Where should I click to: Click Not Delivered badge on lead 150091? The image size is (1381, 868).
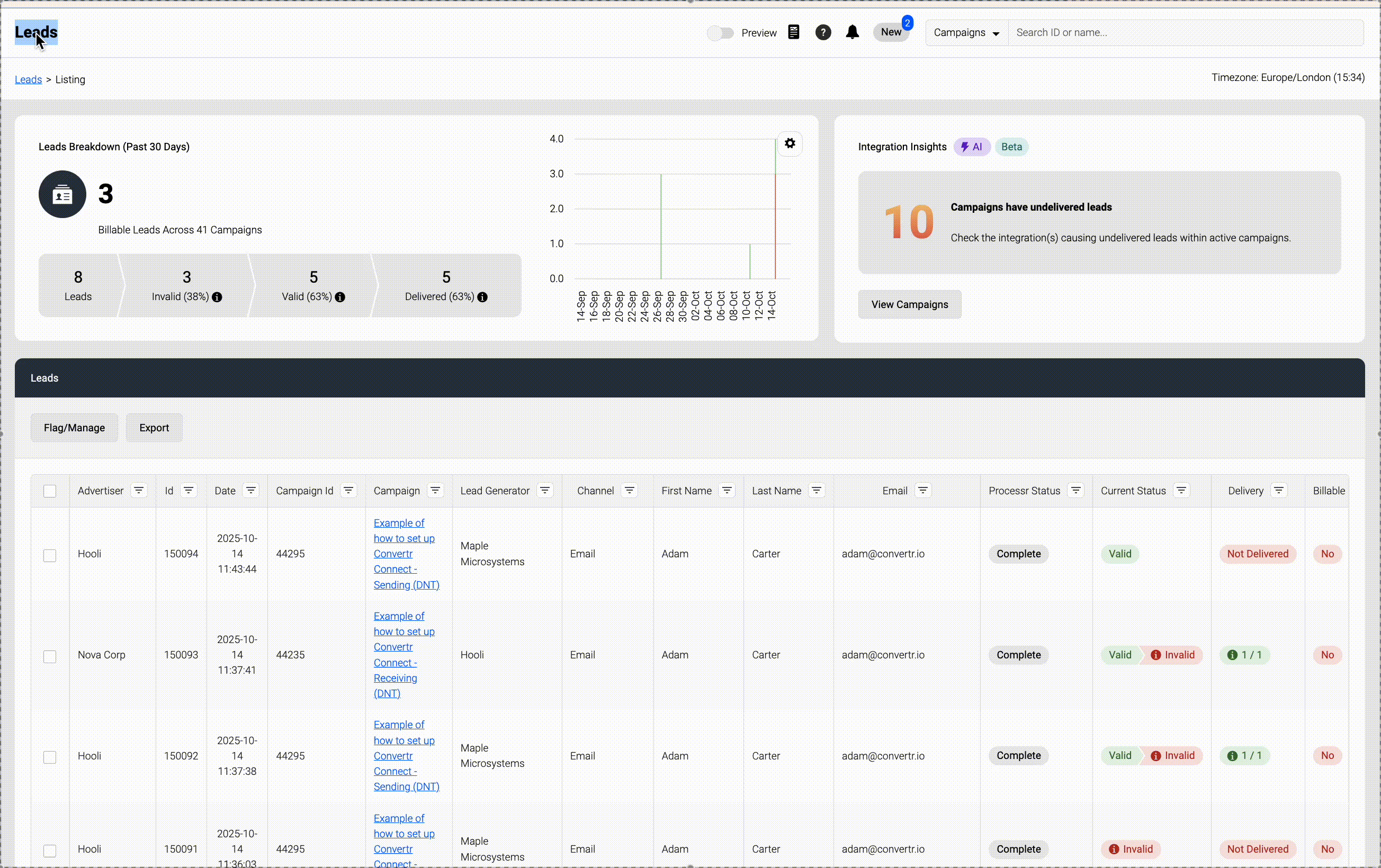coord(1258,849)
